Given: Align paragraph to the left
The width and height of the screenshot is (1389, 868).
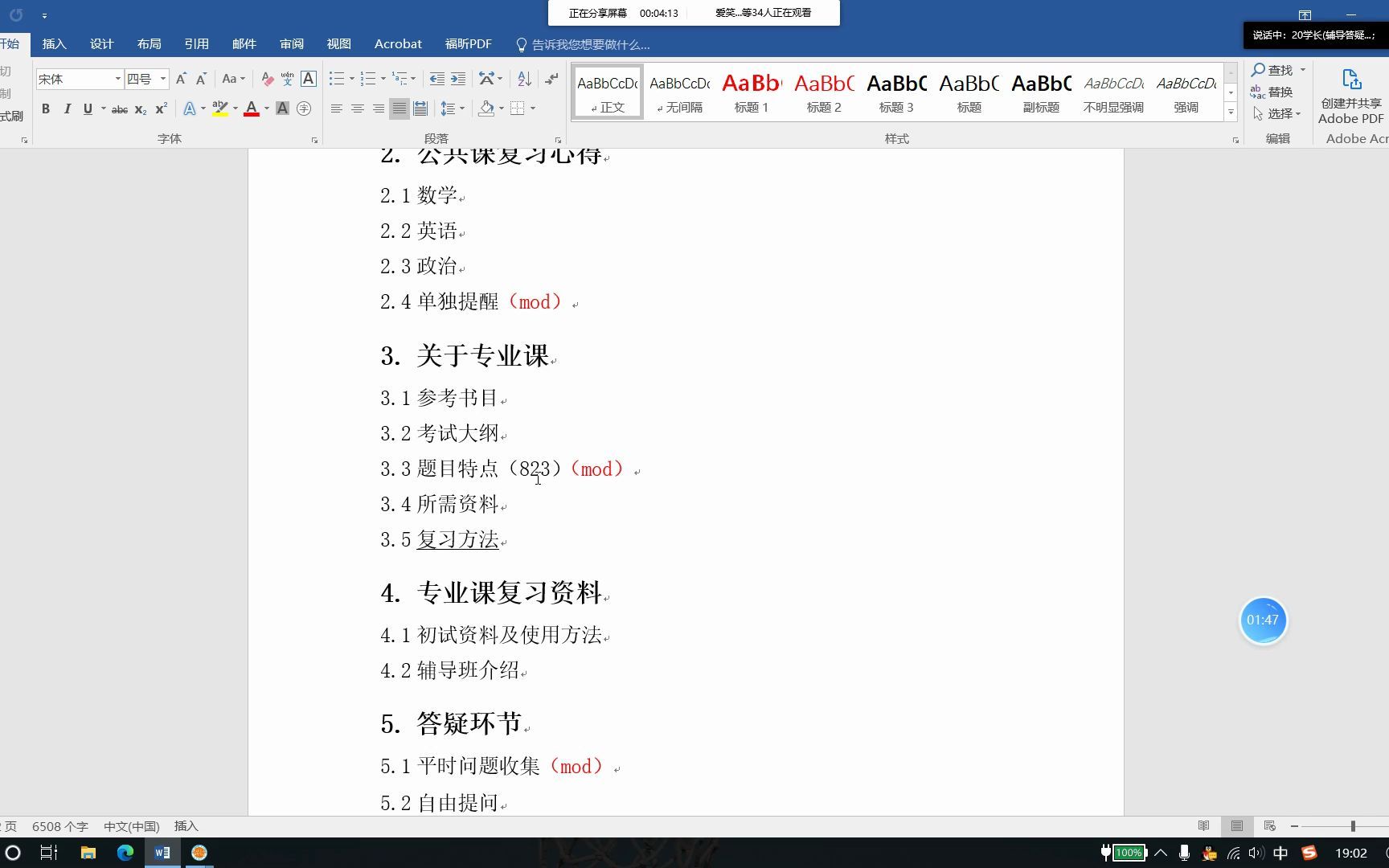Looking at the screenshot, I should (337, 108).
